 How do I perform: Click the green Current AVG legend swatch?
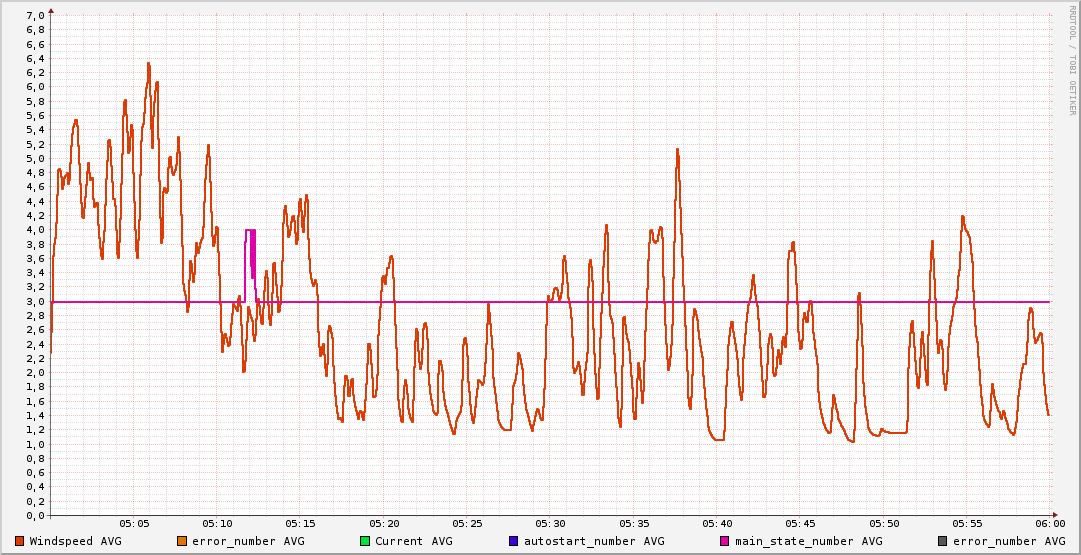point(365,541)
